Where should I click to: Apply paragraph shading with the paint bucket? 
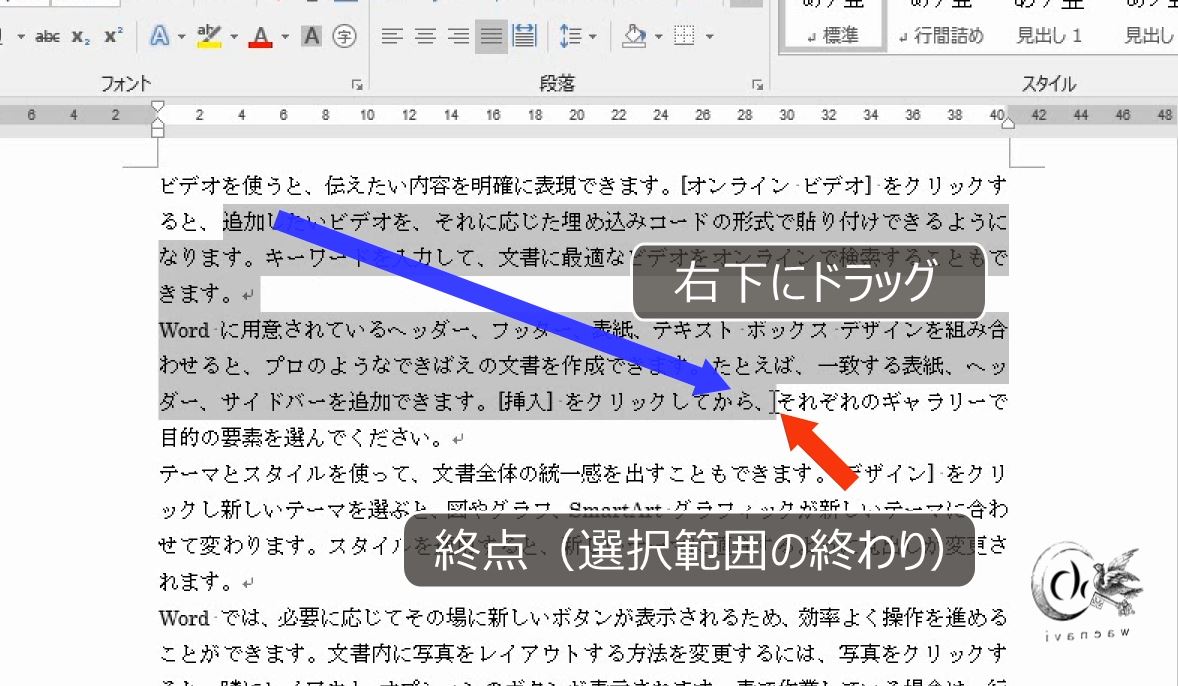[635, 36]
